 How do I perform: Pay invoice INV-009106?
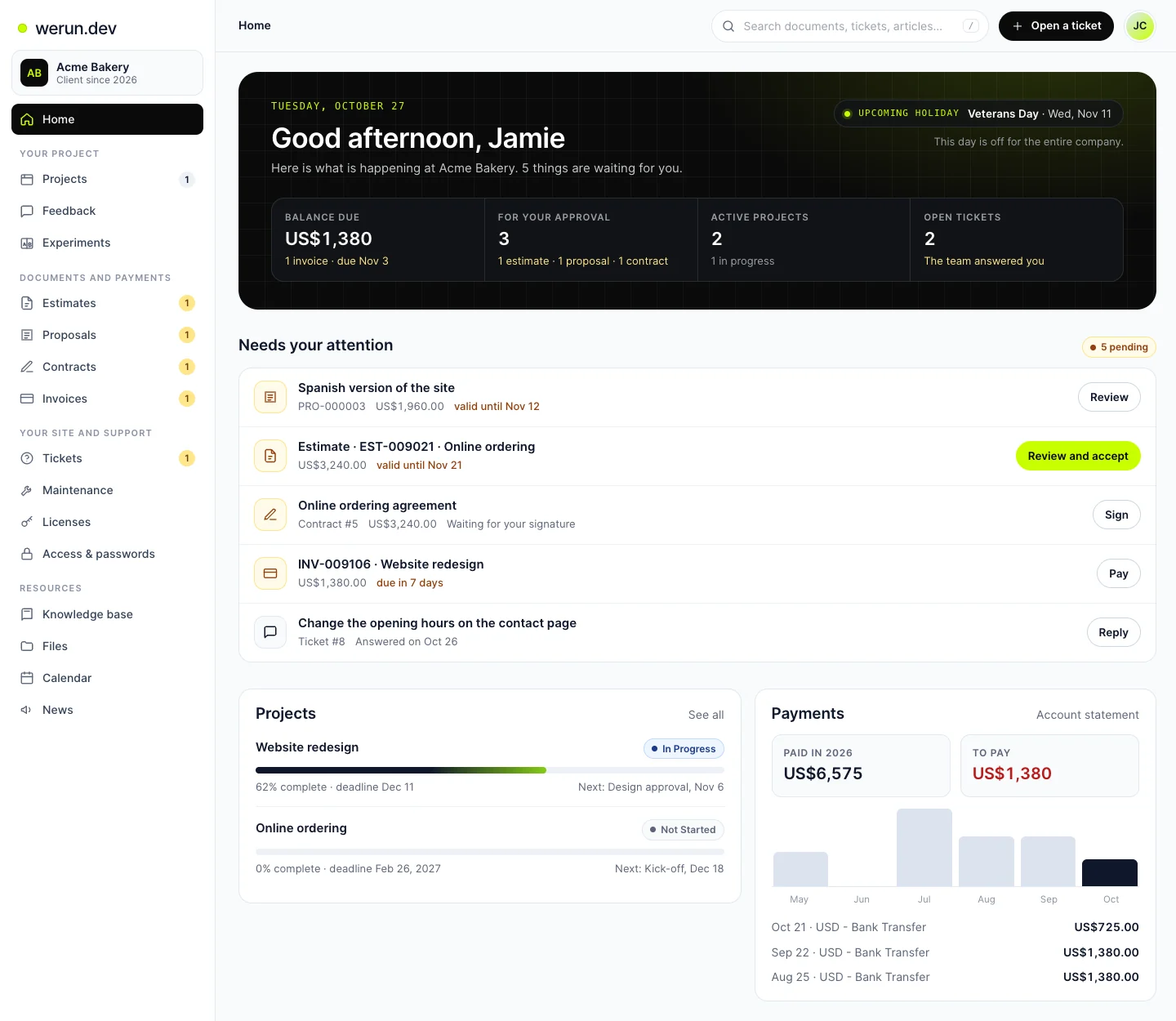[x=1118, y=573]
